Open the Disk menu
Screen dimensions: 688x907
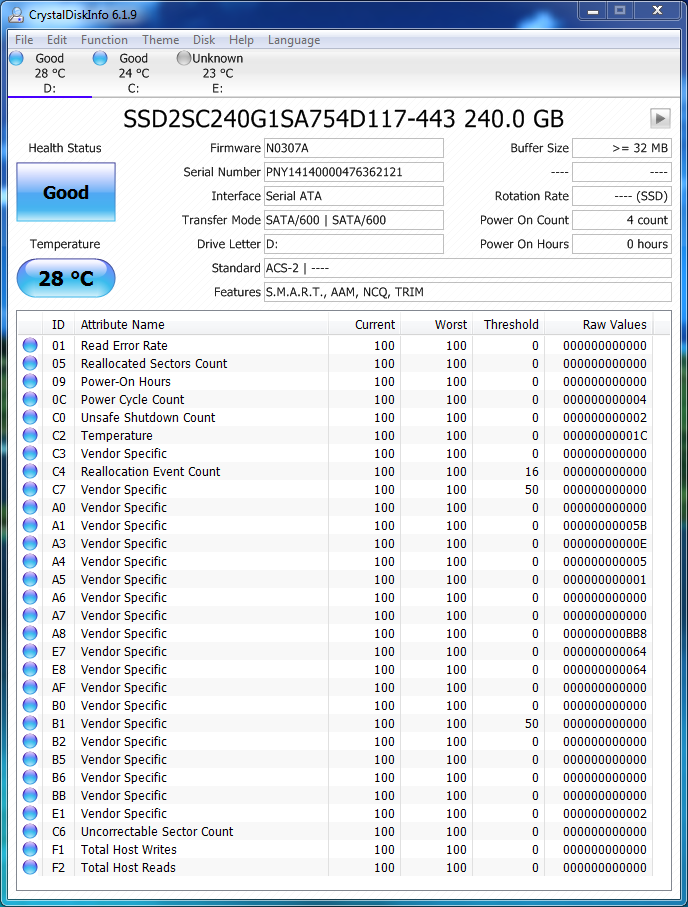click(x=204, y=40)
